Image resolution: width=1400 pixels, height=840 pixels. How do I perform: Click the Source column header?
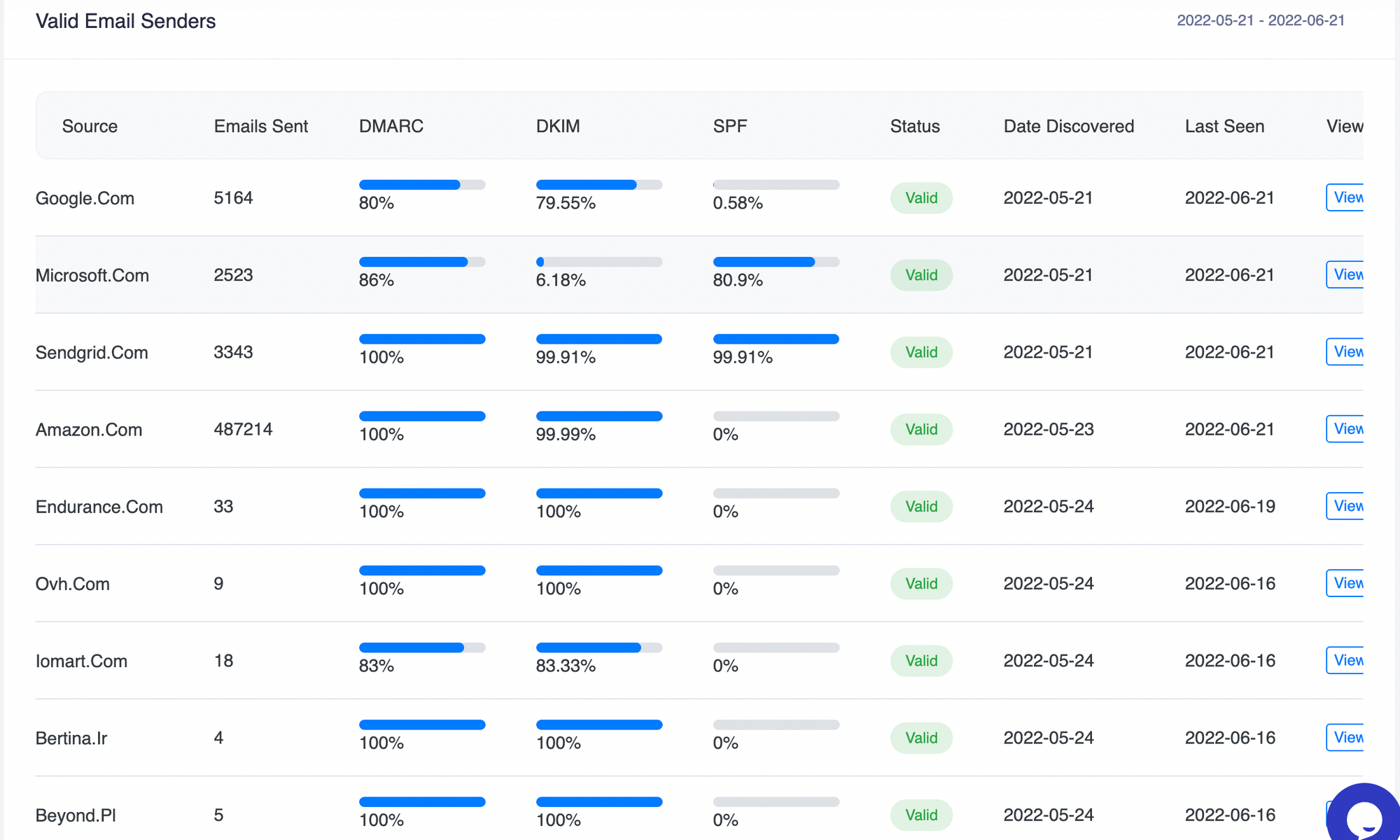click(x=90, y=126)
